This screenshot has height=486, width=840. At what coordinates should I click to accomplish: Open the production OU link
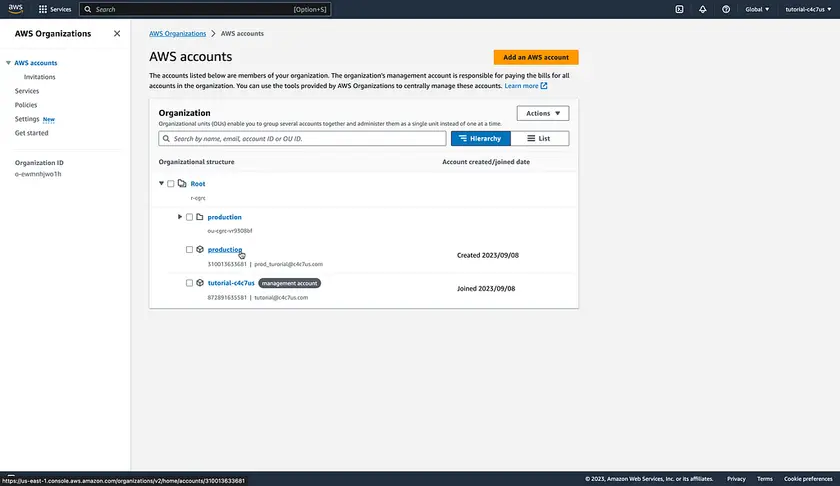pyautogui.click(x=224, y=217)
